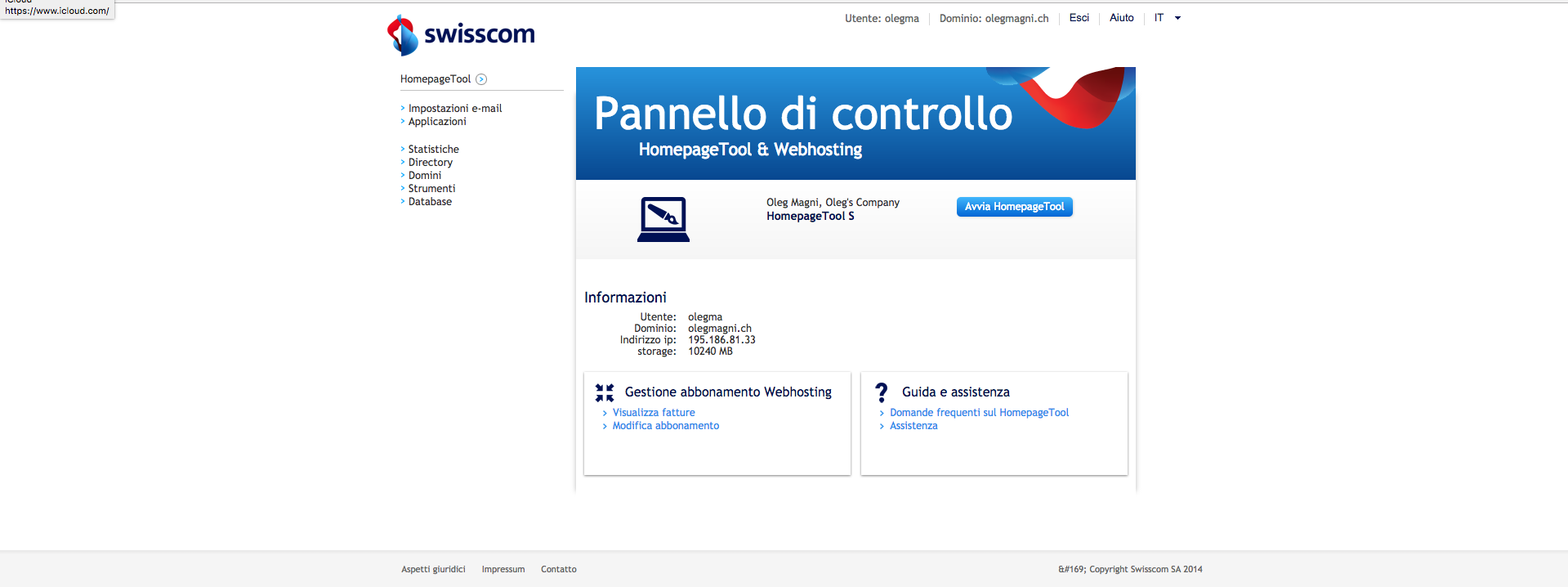Click the arrows icon beside Gestione abbonamento Webhosting
The height and width of the screenshot is (587, 1568).
[605, 393]
